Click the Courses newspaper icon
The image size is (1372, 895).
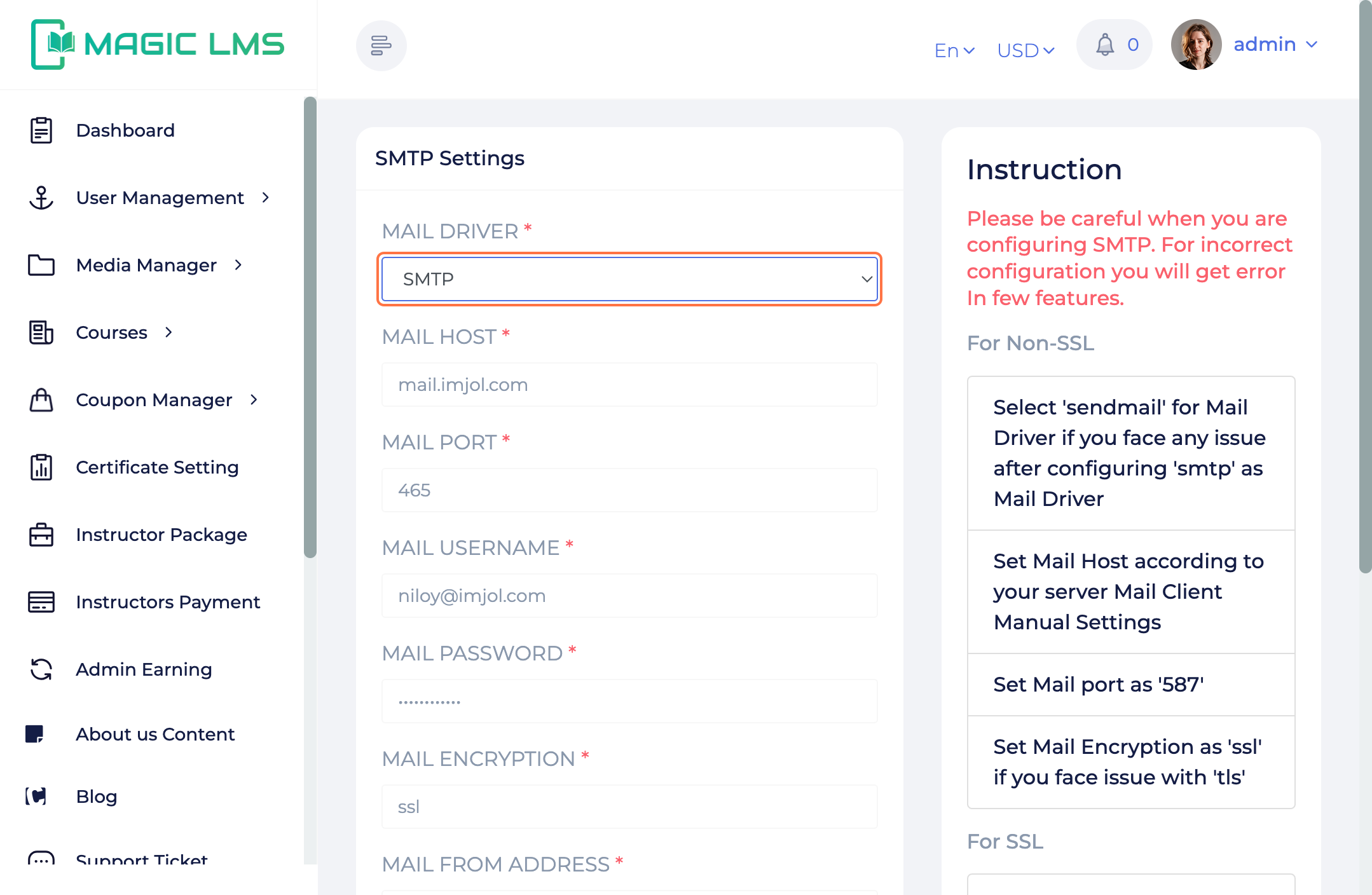pos(41,332)
